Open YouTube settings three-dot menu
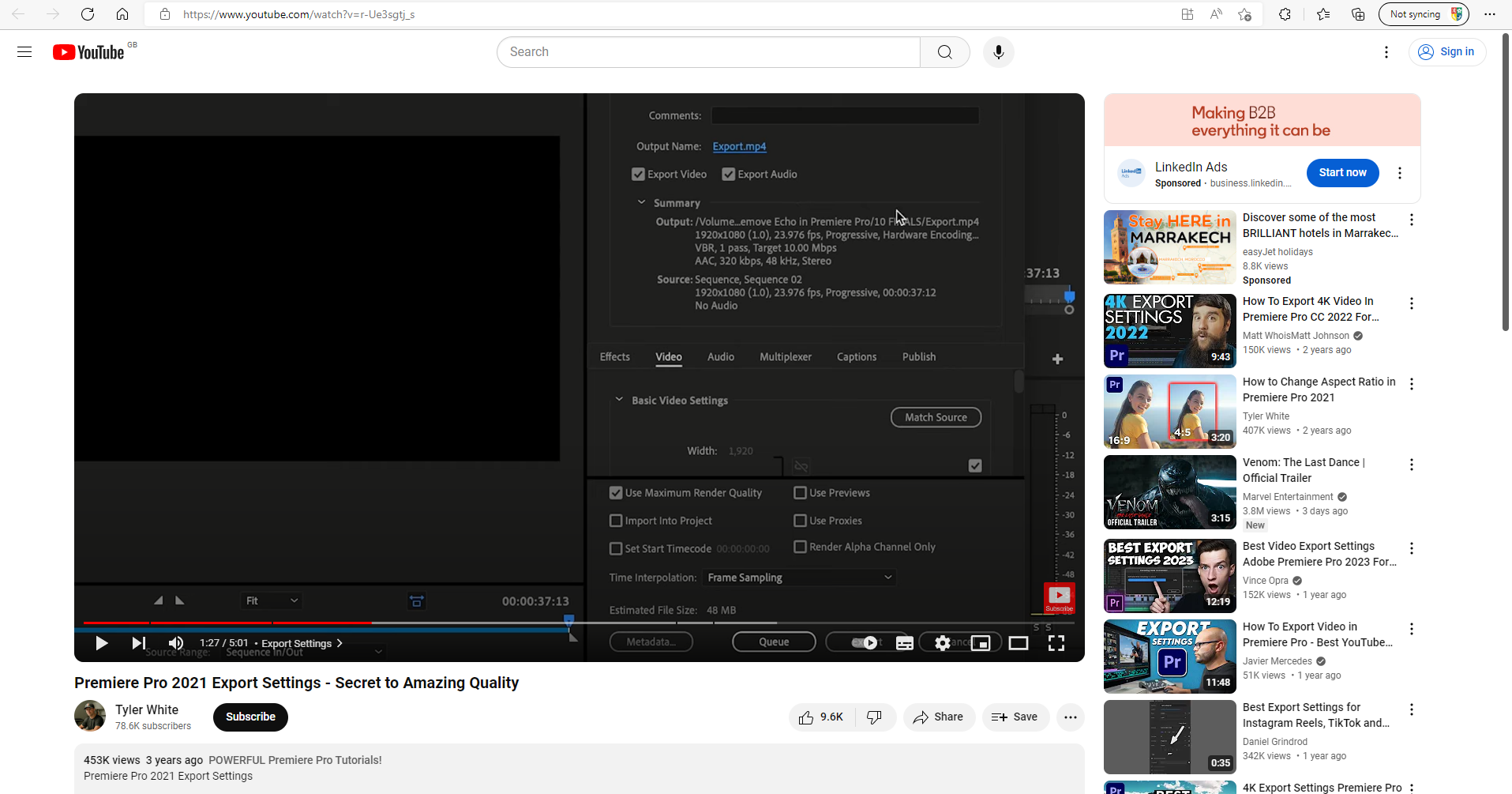This screenshot has width=1512, height=794. coord(1386,52)
